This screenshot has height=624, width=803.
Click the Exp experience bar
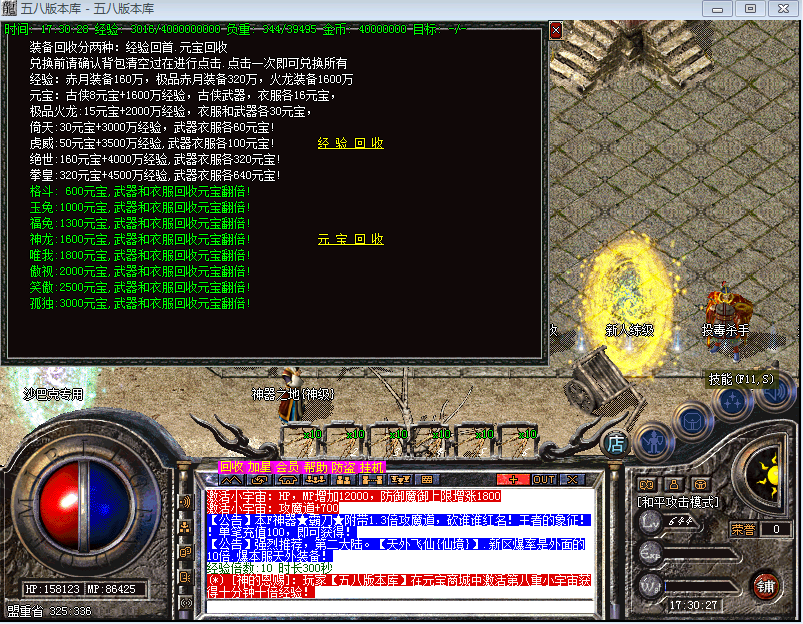coord(701,554)
